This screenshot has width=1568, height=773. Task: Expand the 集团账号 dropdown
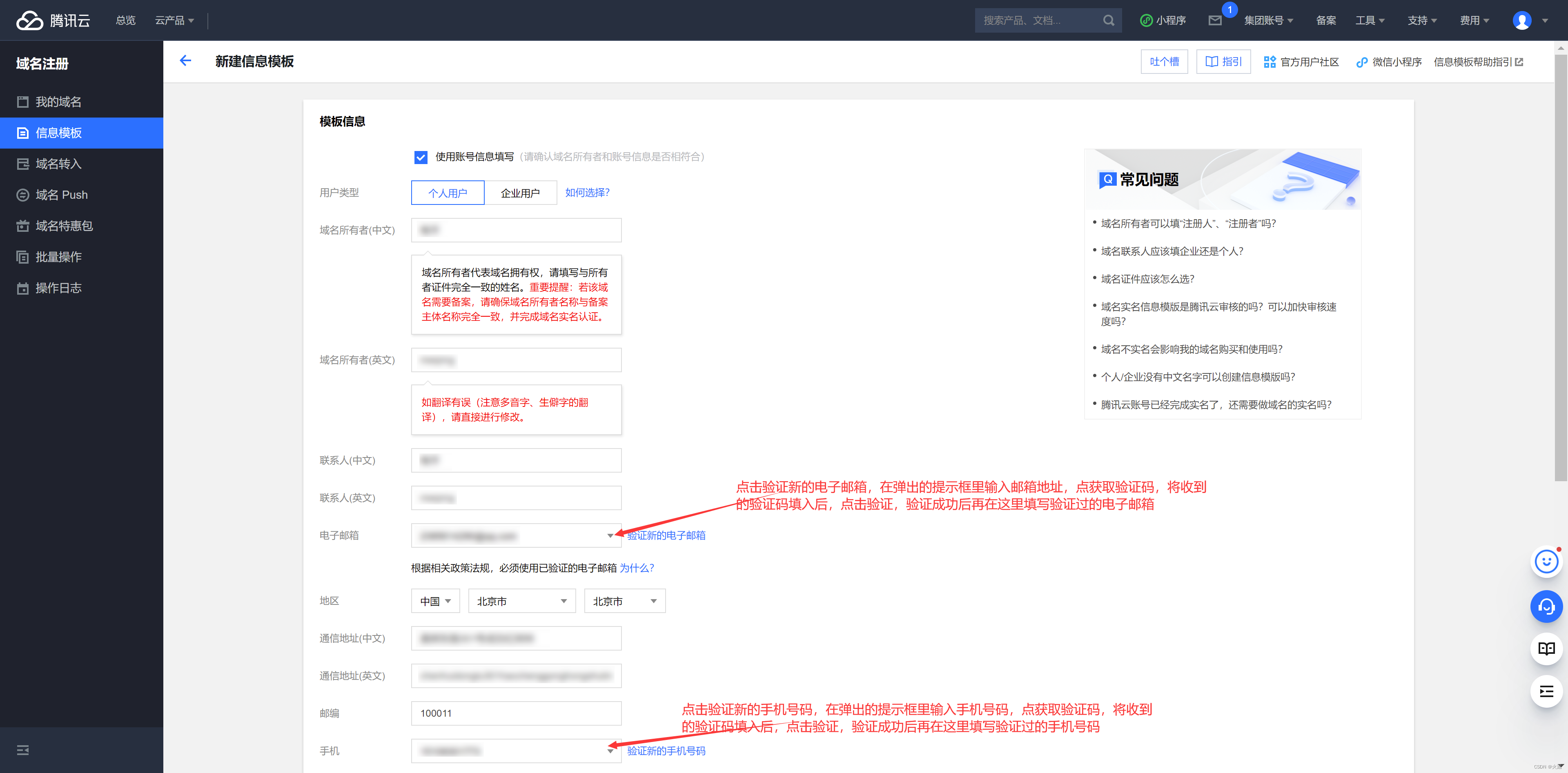tap(1269, 20)
